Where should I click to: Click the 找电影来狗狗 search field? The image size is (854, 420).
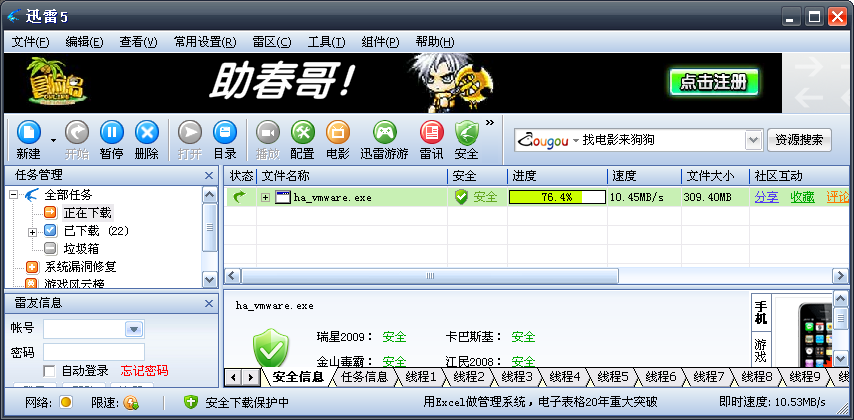[x=662, y=141]
